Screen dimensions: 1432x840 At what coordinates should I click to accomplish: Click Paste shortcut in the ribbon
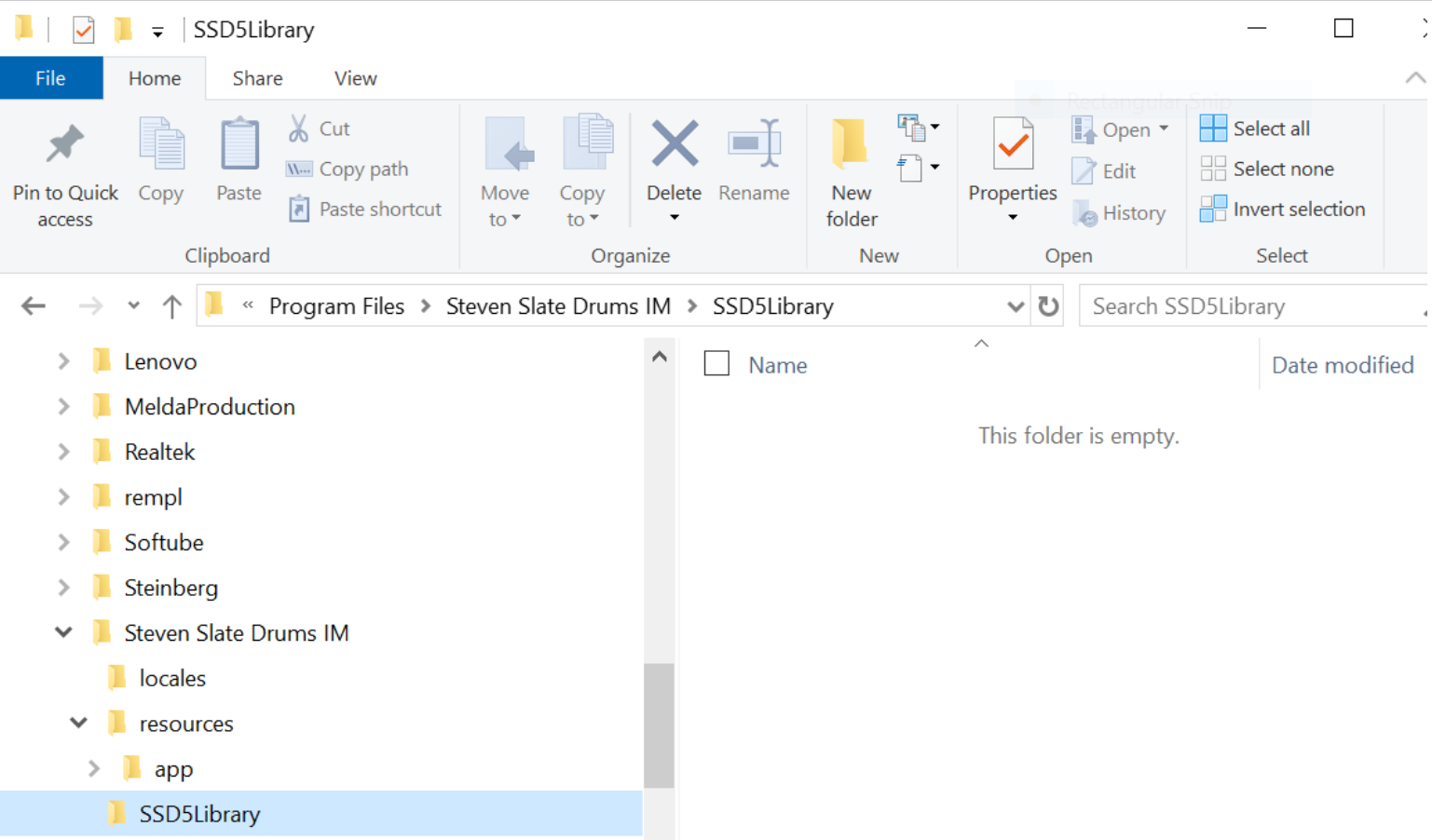364,209
